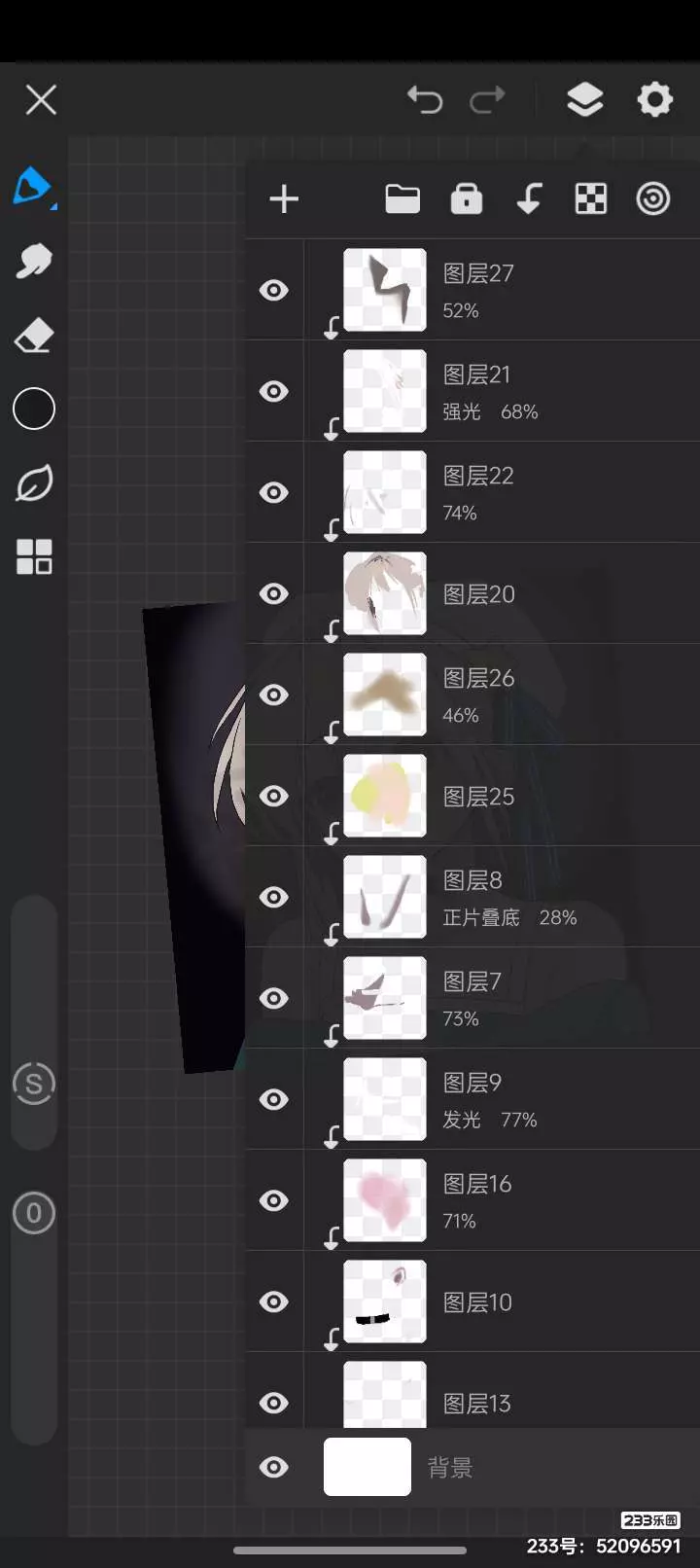Image resolution: width=700 pixels, height=1568 pixels.
Task: Hide layer 图层27 with its eye icon
Action: (274, 290)
